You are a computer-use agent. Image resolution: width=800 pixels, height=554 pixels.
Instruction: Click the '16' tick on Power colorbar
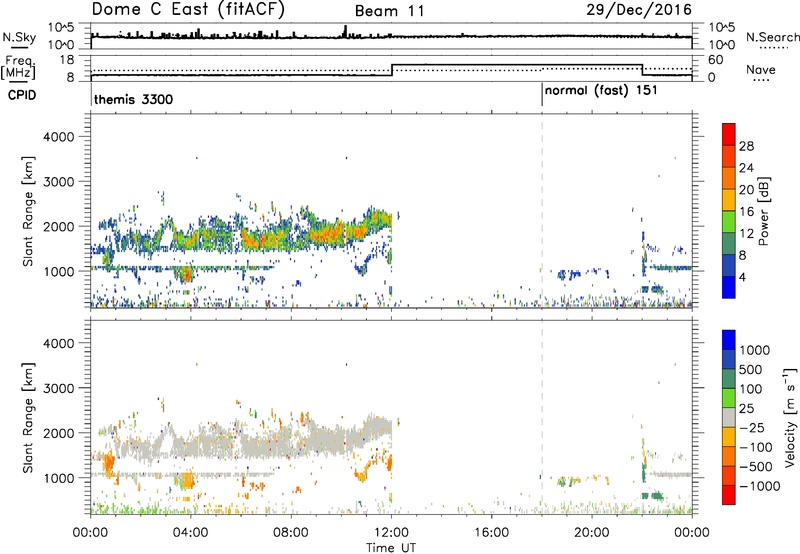746,212
